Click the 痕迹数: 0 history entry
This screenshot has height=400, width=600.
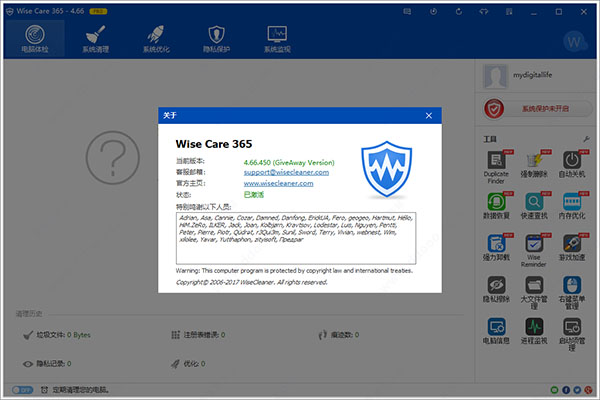(338, 335)
